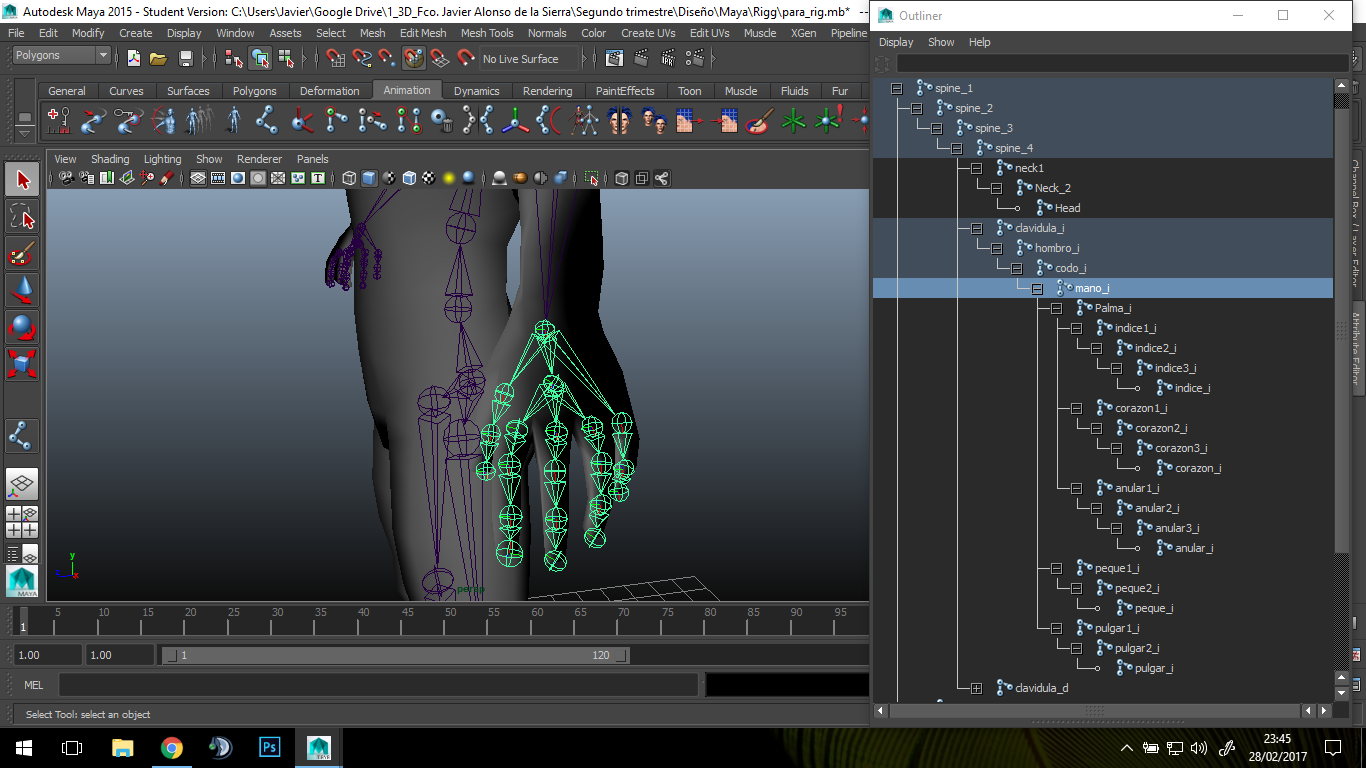Collapse the Palma_i joint hierarchy
The image size is (1366, 768).
tap(1056, 308)
